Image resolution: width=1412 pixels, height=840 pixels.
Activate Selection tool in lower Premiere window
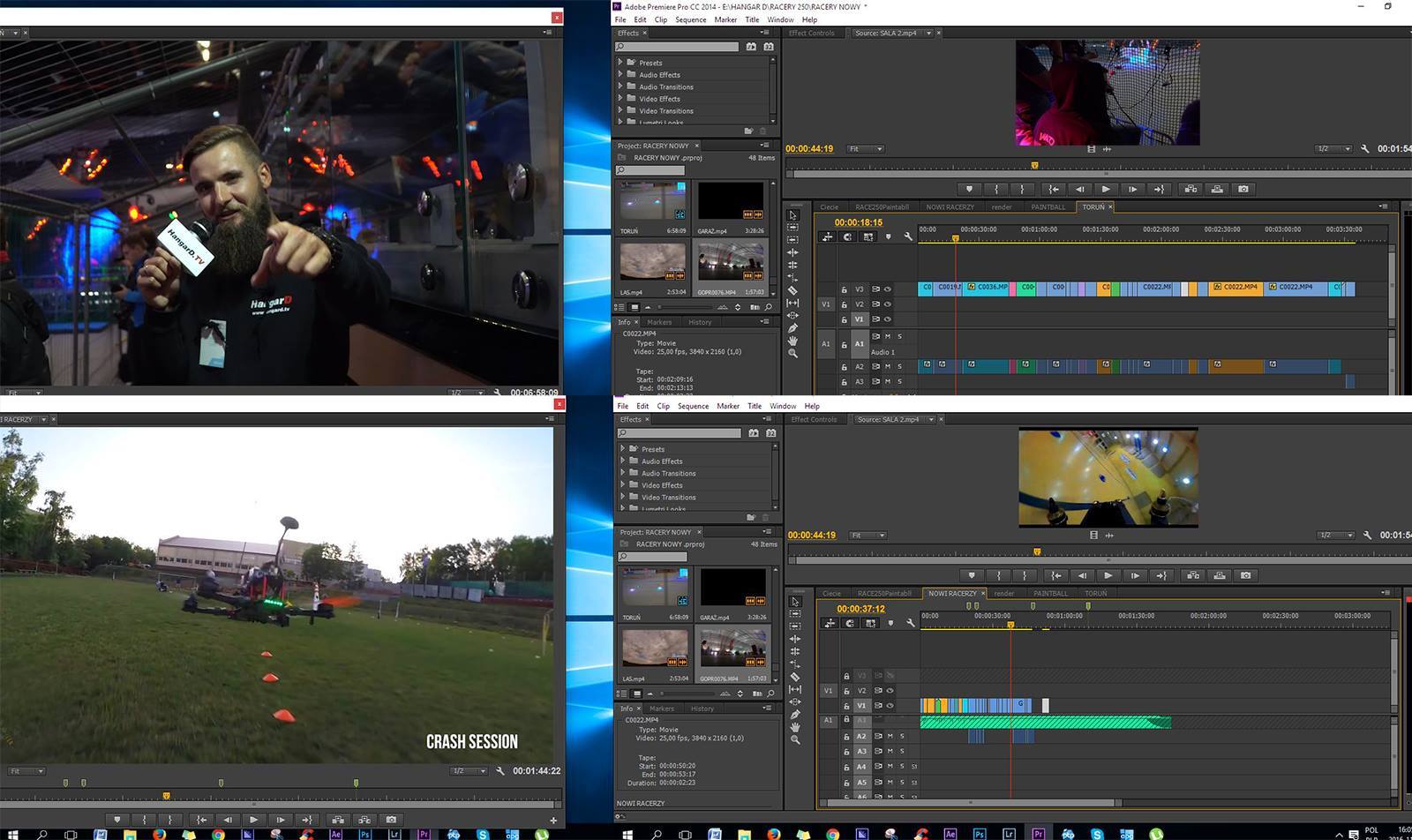click(795, 602)
